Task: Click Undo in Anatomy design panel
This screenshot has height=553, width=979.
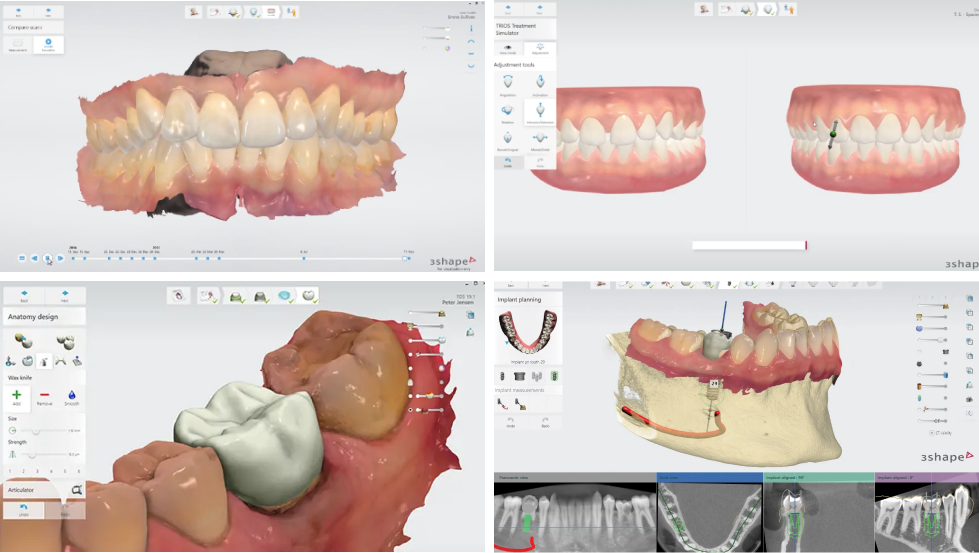Action: 24,510
